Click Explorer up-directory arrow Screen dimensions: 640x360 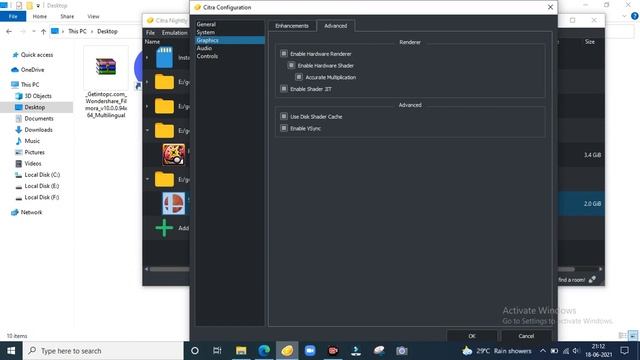(43, 31)
